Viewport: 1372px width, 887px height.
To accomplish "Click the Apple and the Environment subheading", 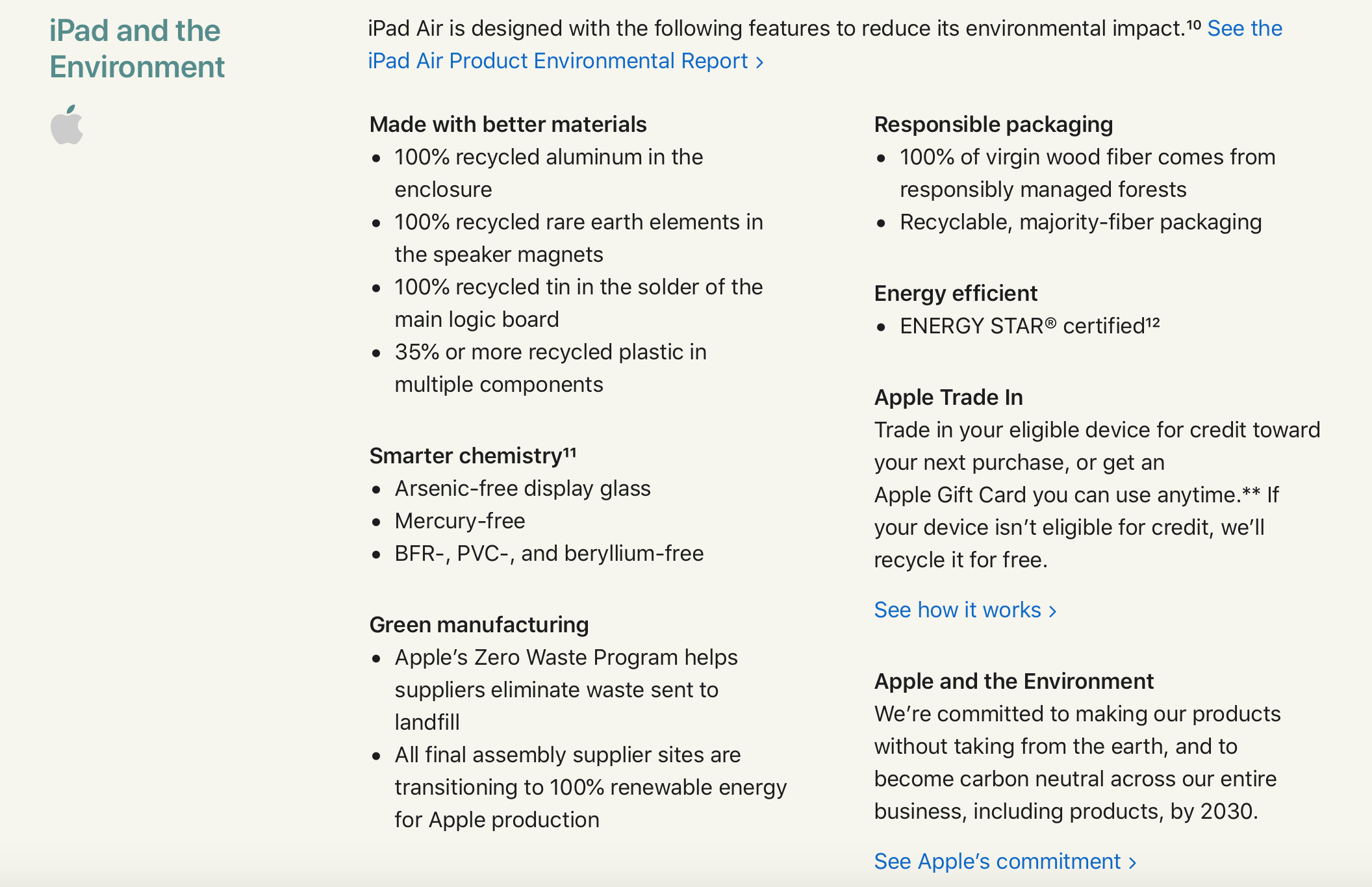I will coord(1013,682).
